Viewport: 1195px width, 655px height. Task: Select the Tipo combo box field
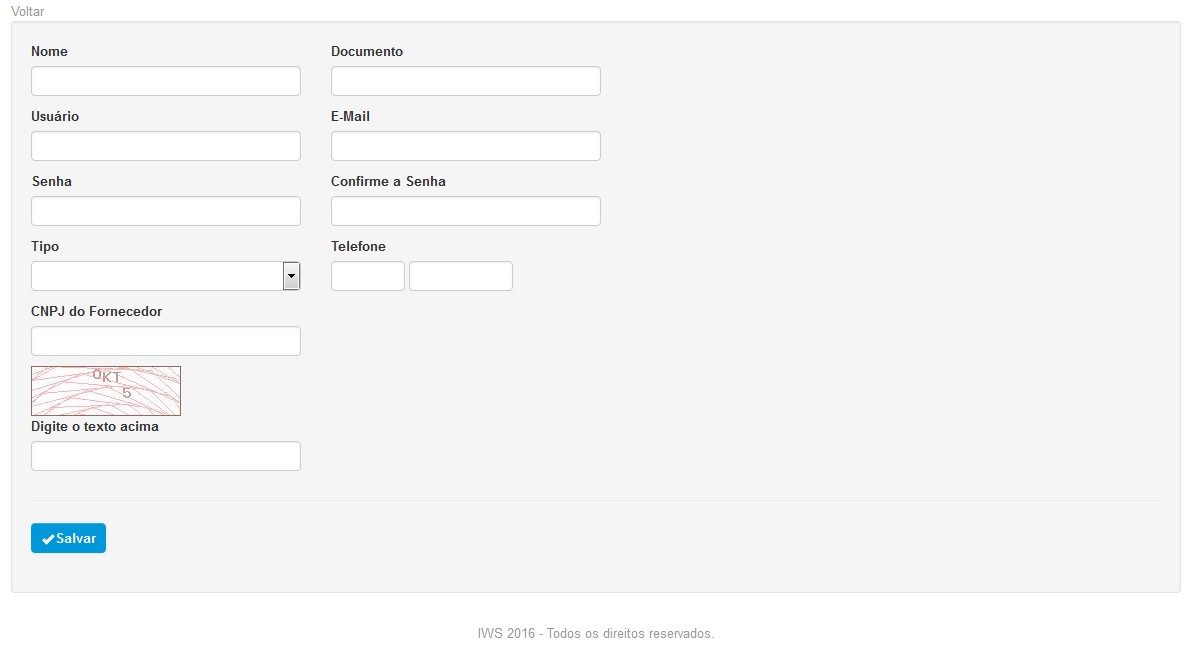point(165,276)
